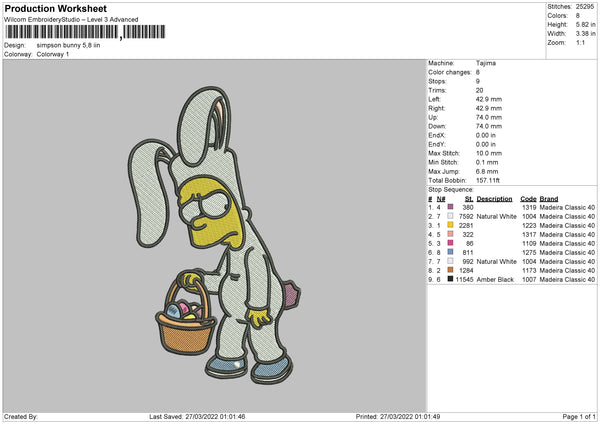Click the pink swatch for thread code 1317
The height and width of the screenshot is (424, 600).
click(450, 234)
